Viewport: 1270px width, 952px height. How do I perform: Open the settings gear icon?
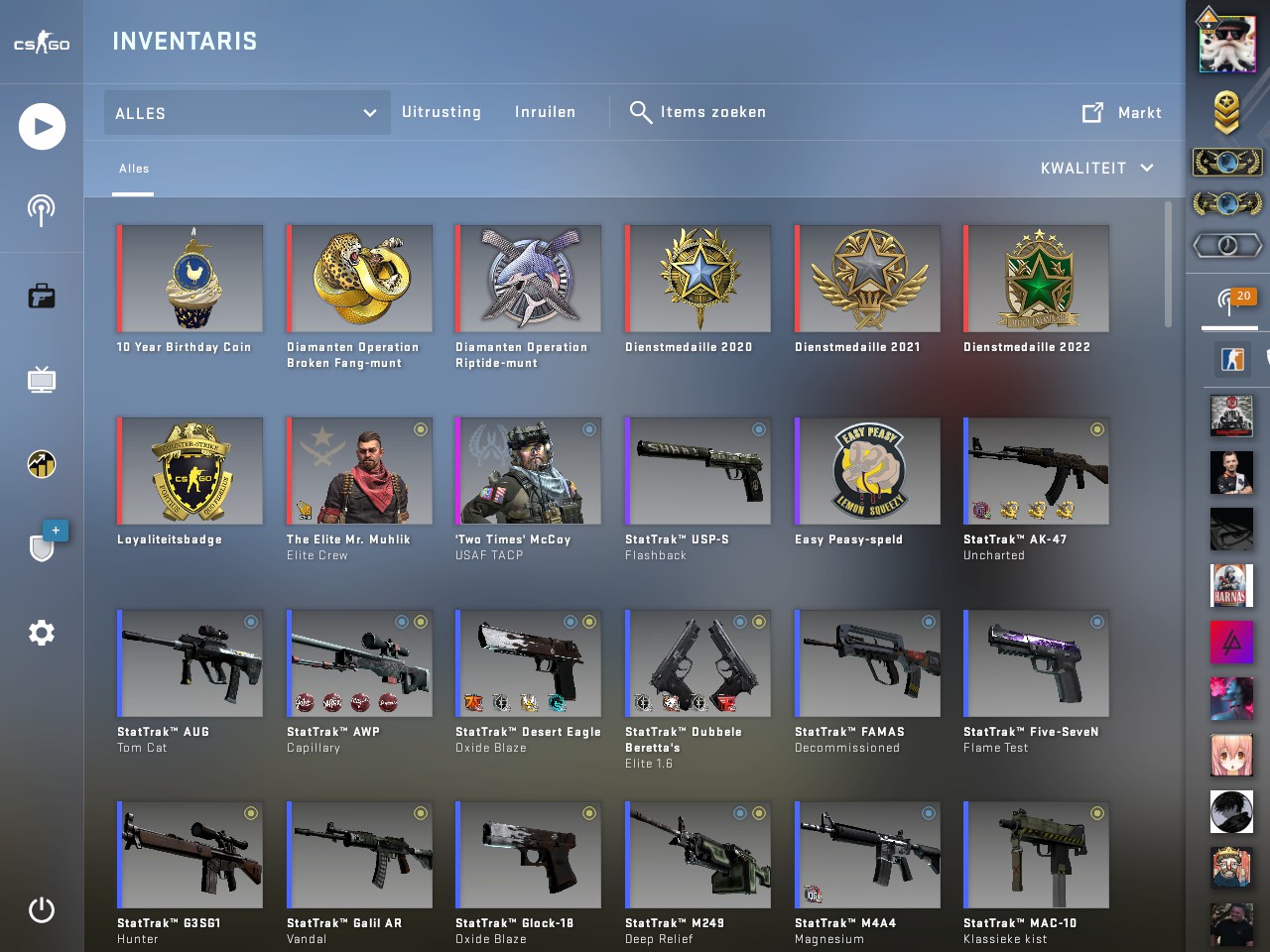42,633
